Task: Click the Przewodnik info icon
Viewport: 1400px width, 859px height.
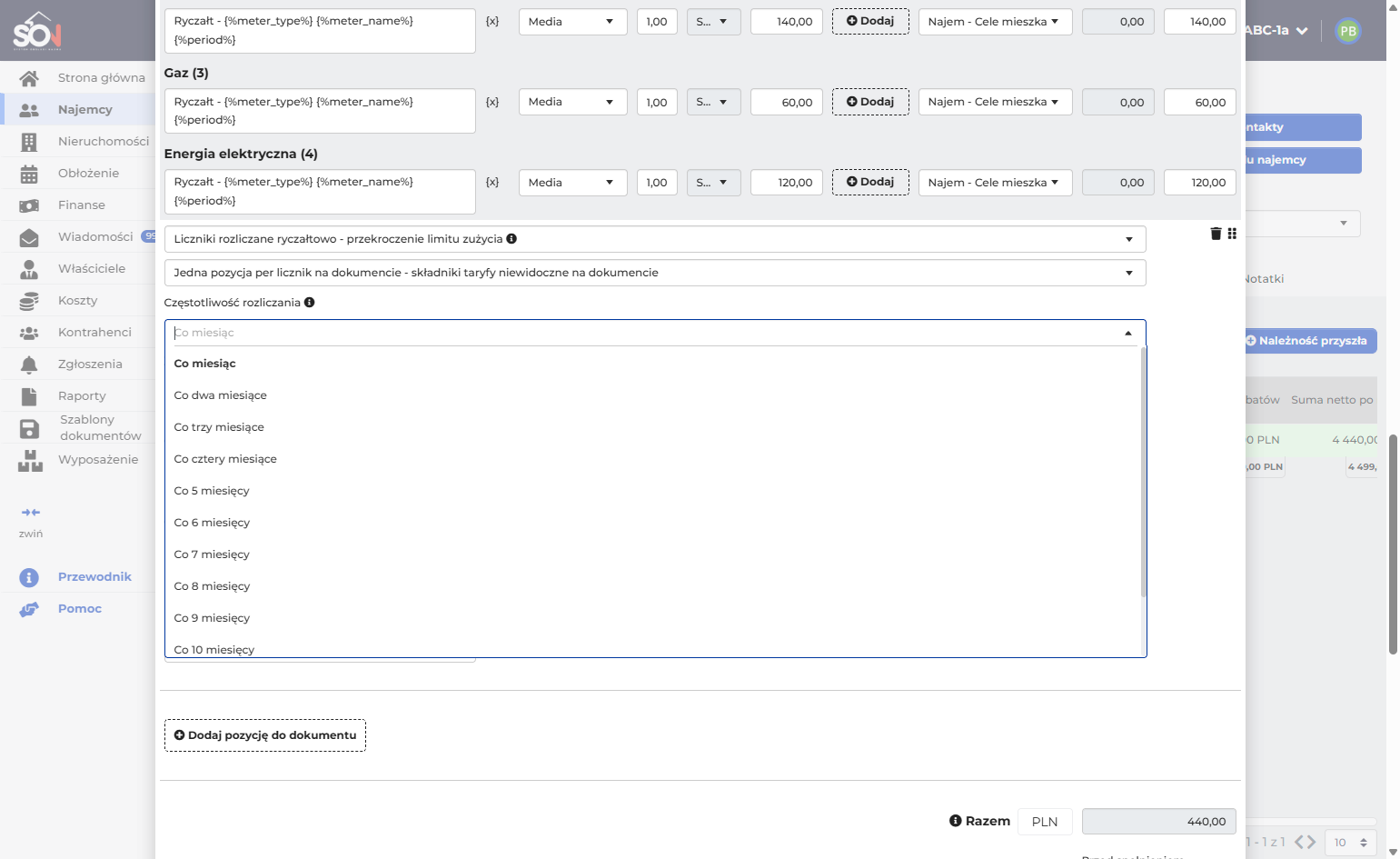Action: (29, 577)
